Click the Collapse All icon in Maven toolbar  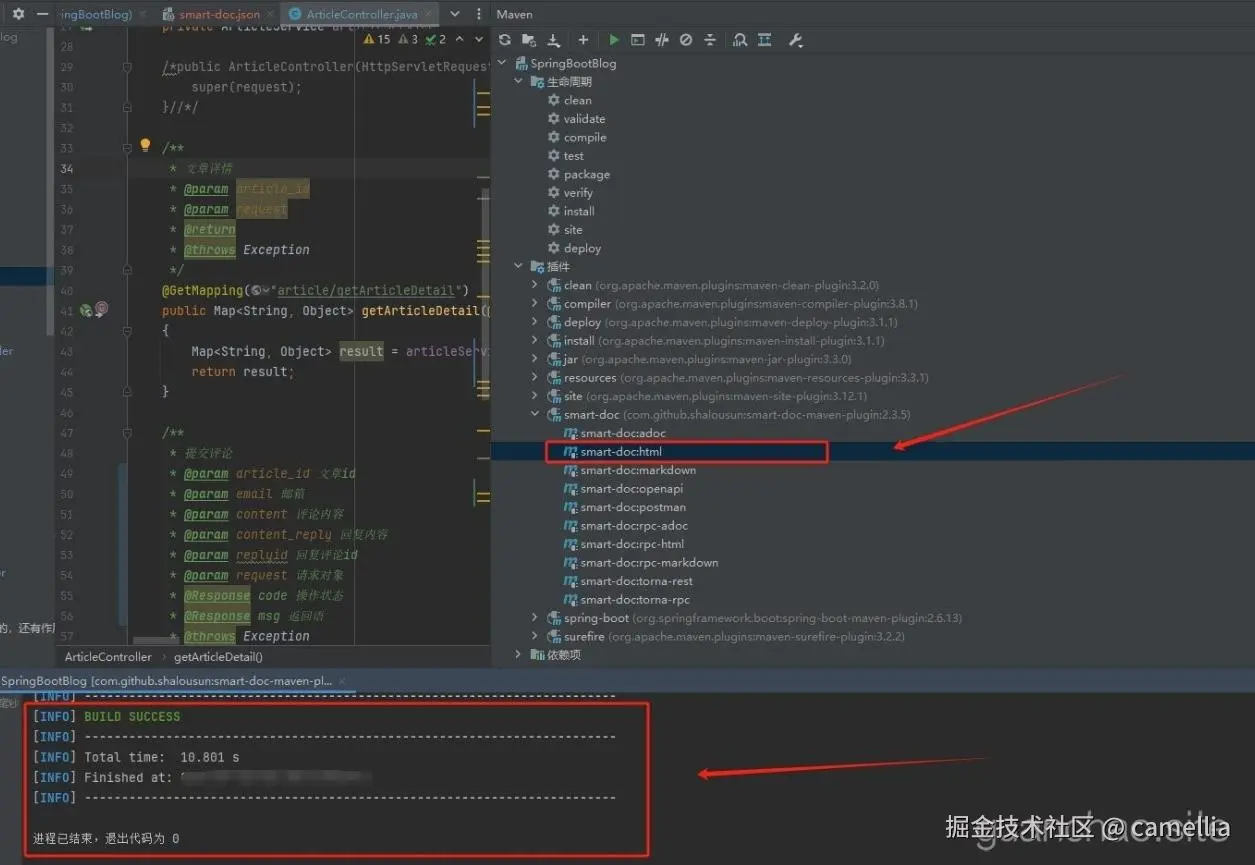[710, 40]
